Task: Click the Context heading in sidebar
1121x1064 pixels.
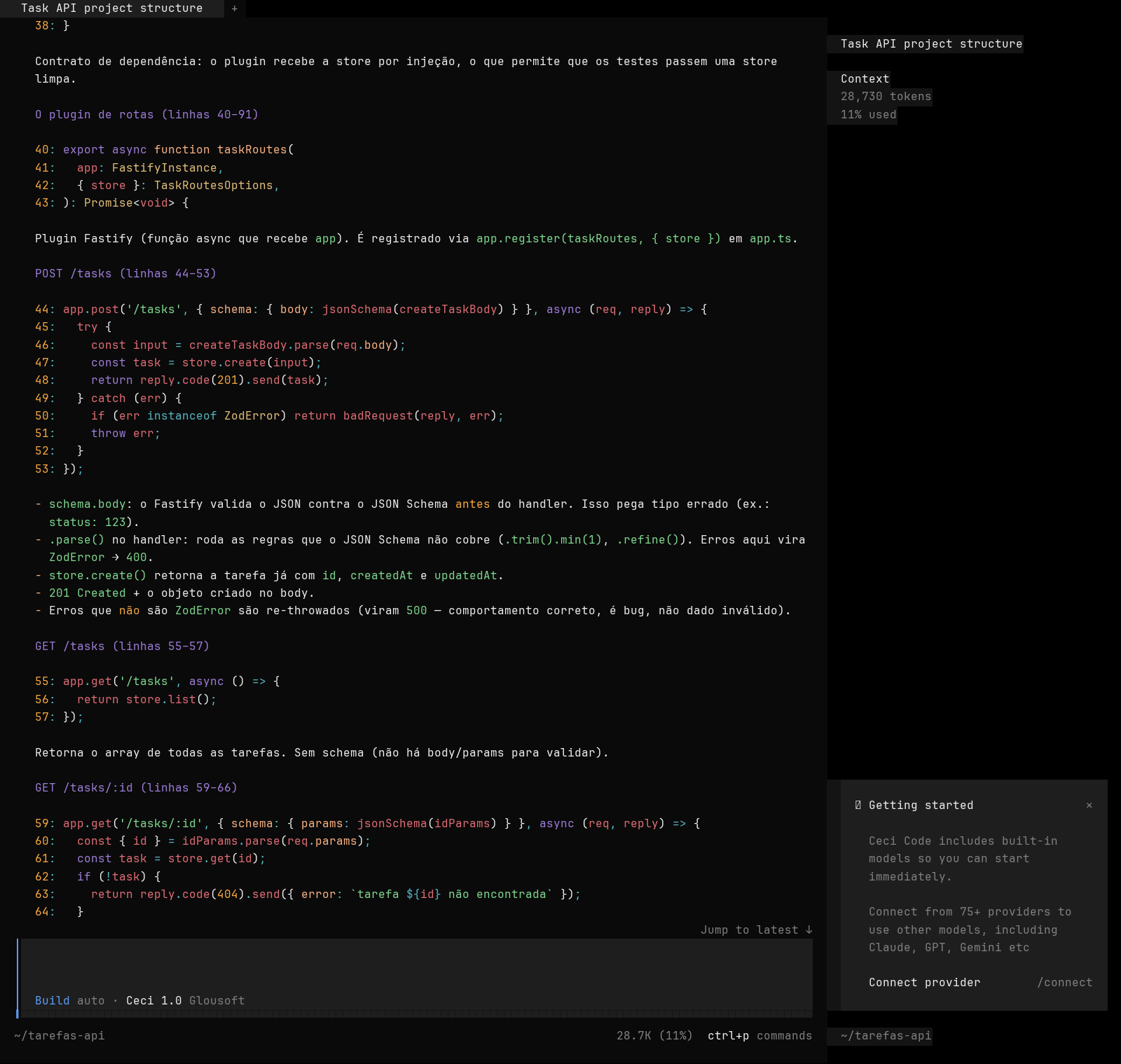Action: [865, 79]
